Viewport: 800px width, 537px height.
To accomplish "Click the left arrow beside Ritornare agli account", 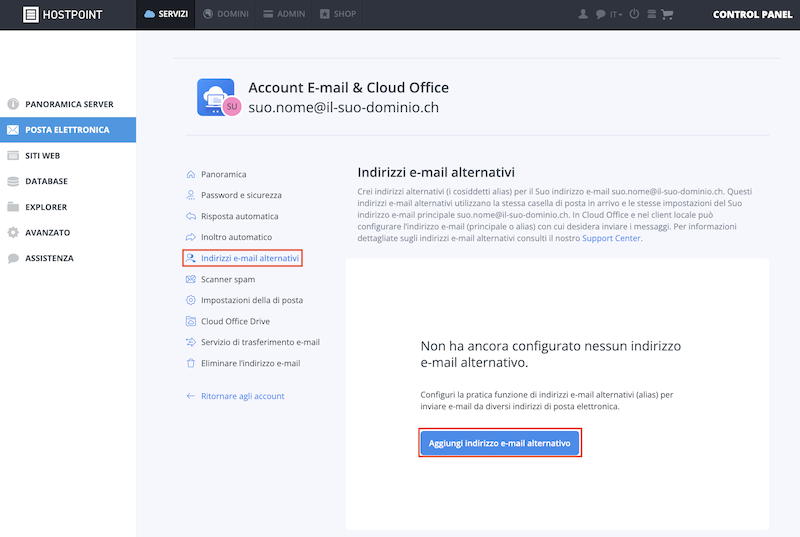I will (191, 396).
